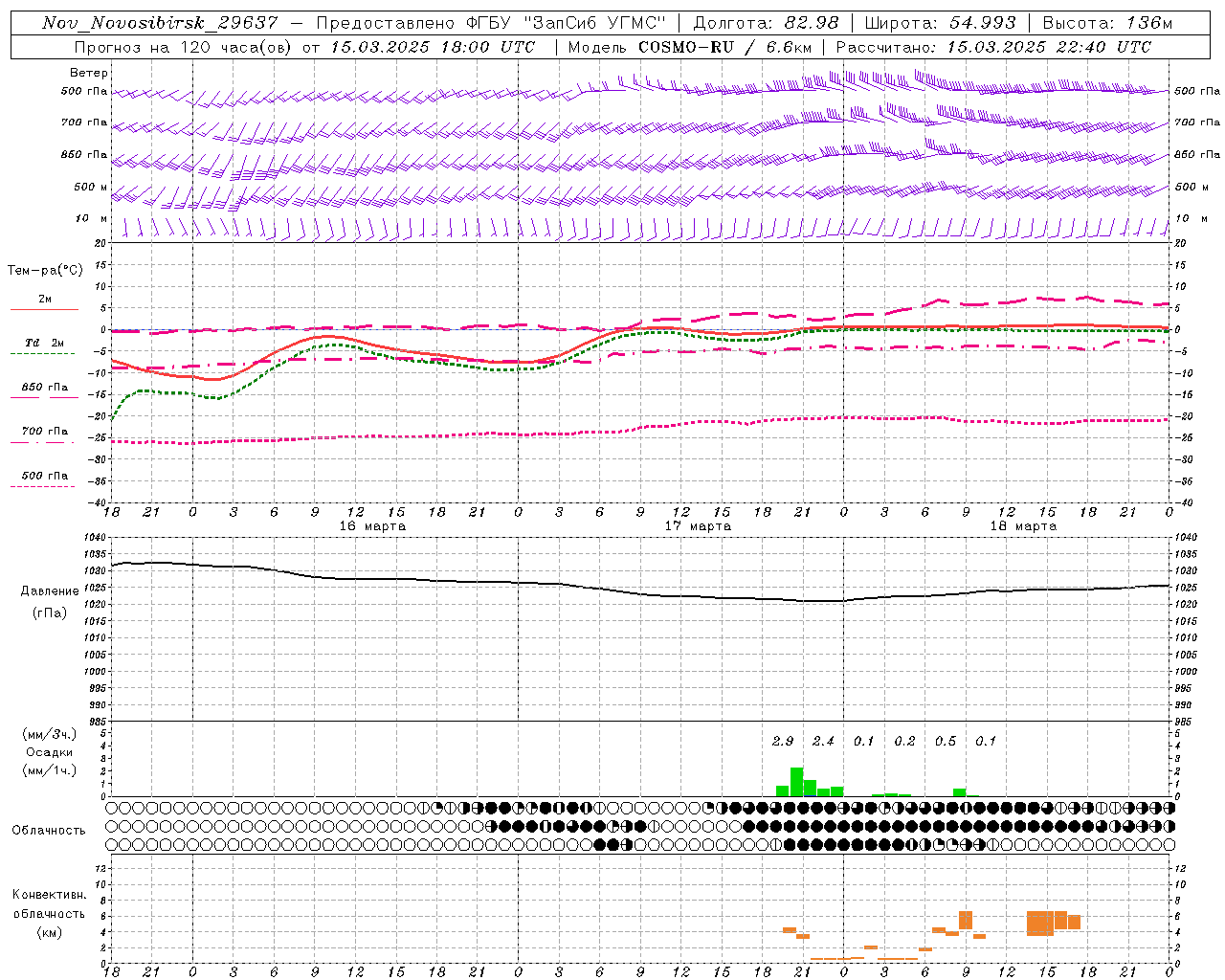Click the "16 марта" date label
The width and height of the screenshot is (1225, 980).
372,526
